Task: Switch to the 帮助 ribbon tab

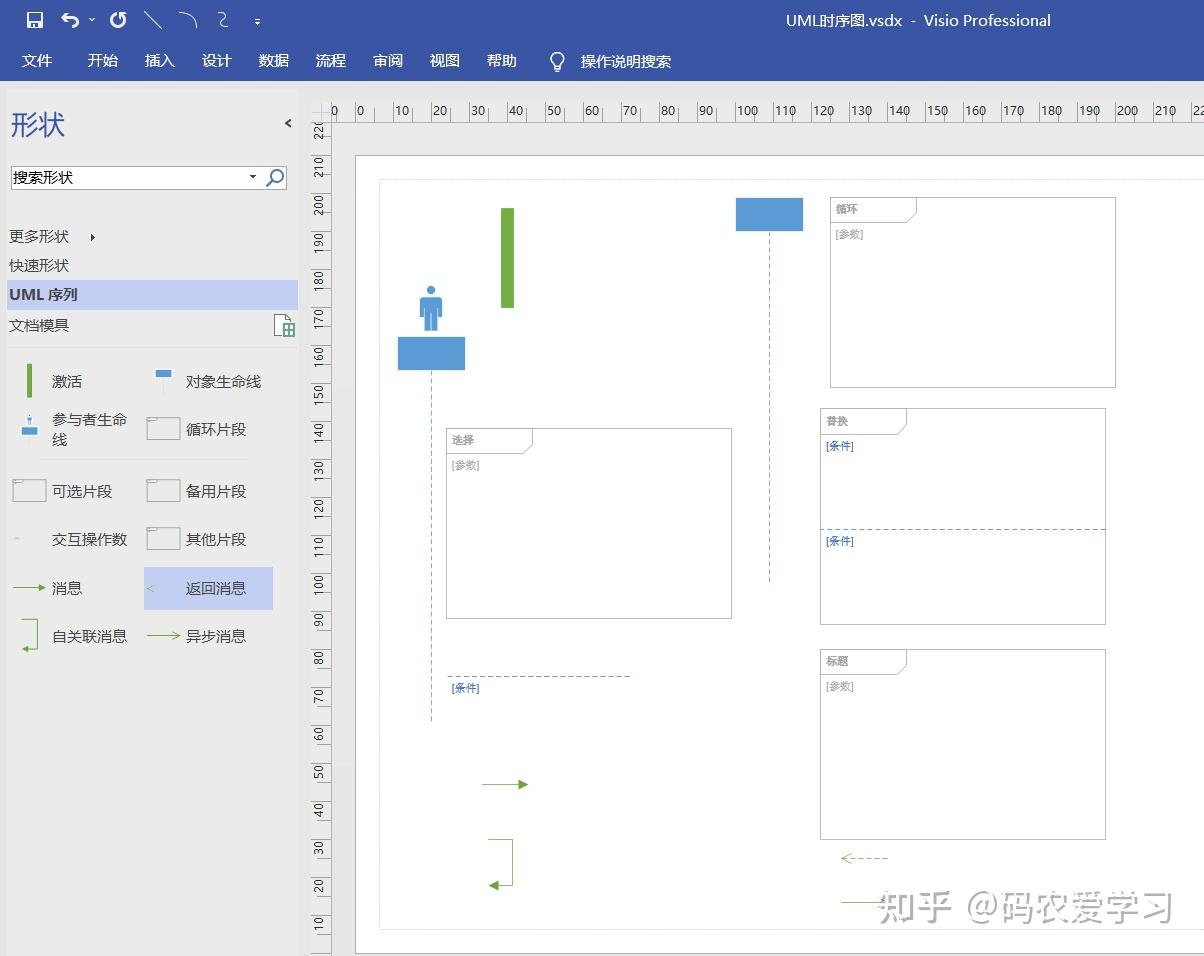Action: [x=501, y=61]
